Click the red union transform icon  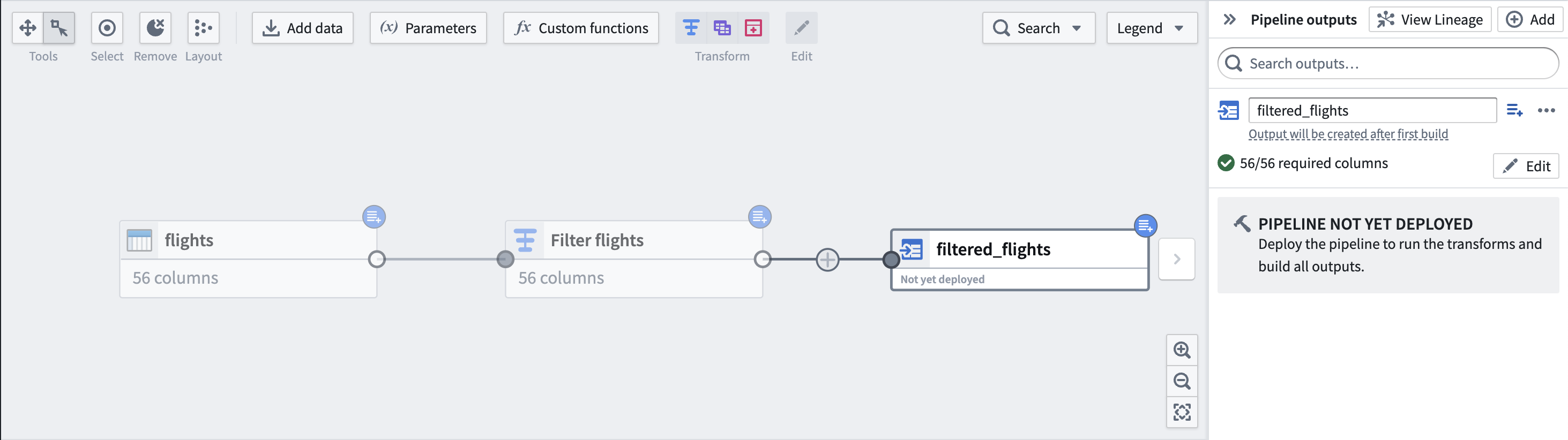[753, 28]
